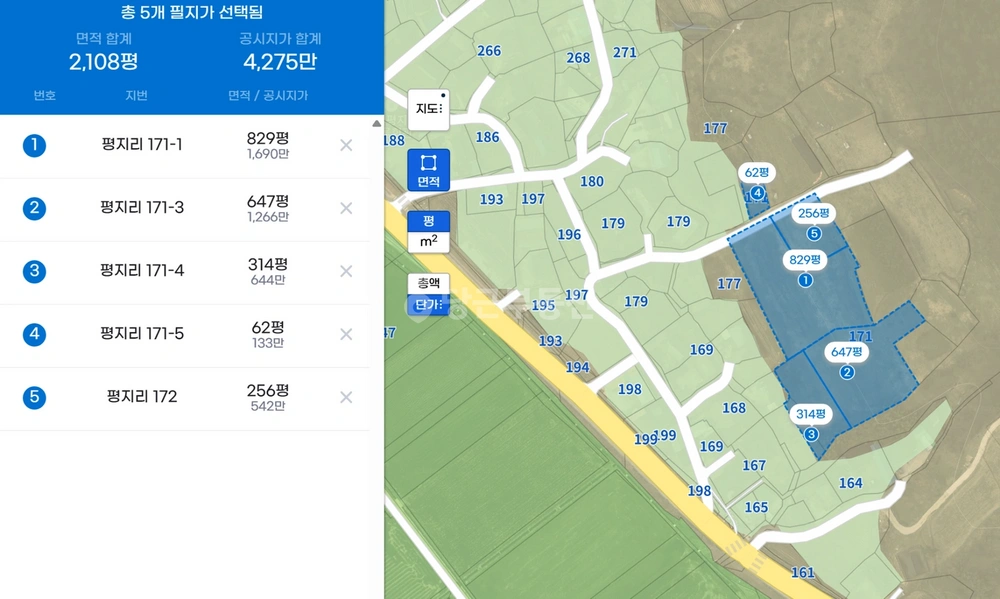Select the 평지리 171-5 row text

(x=142, y=334)
